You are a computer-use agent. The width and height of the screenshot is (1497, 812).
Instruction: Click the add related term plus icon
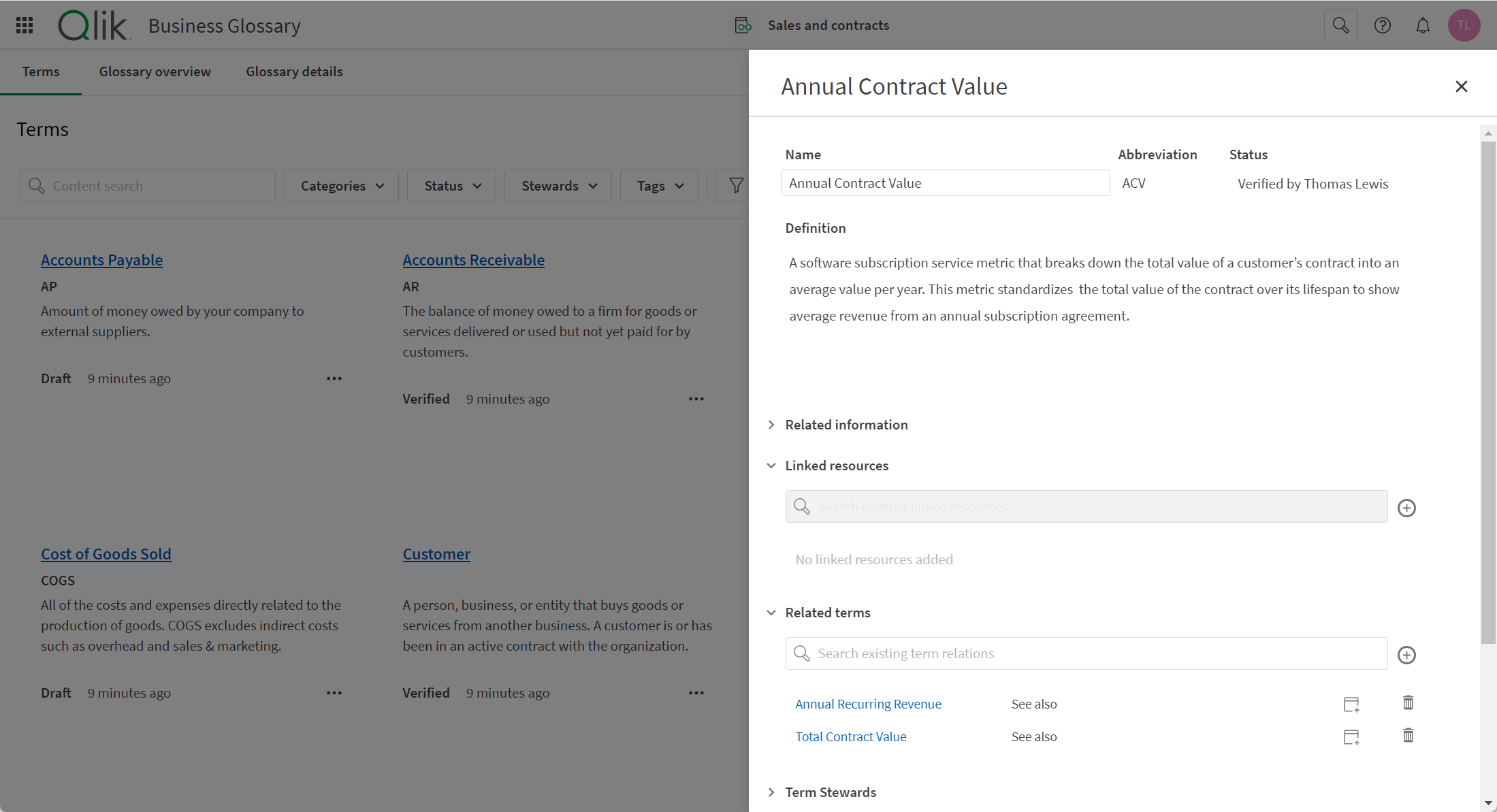tap(1407, 655)
